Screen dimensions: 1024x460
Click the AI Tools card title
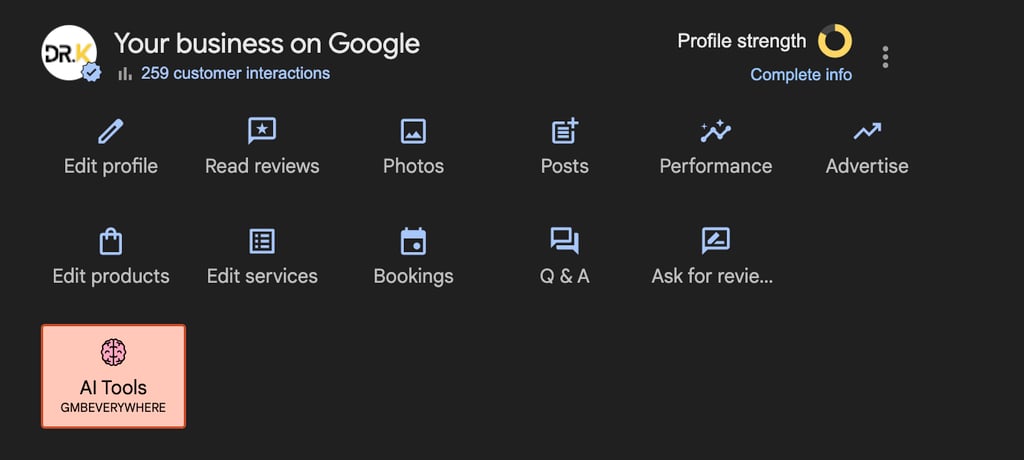[x=114, y=388]
